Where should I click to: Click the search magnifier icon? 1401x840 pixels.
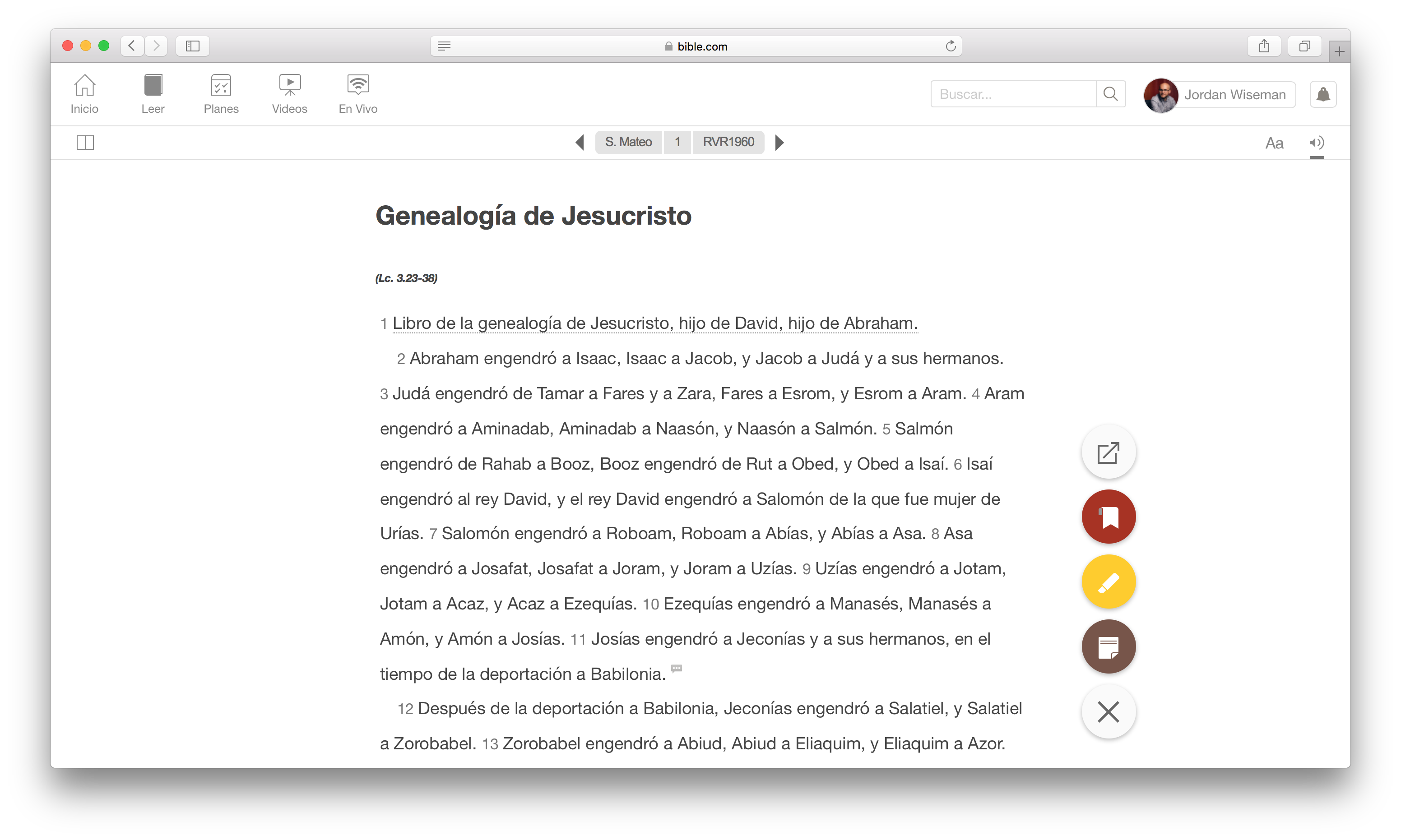click(x=1110, y=94)
